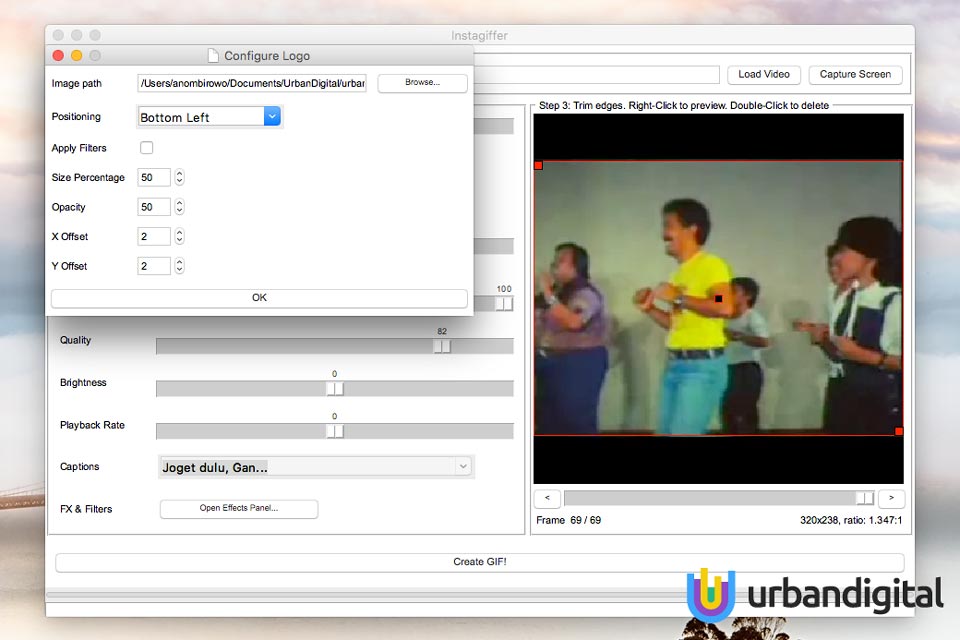Click the Y Offset value field

click(154, 266)
